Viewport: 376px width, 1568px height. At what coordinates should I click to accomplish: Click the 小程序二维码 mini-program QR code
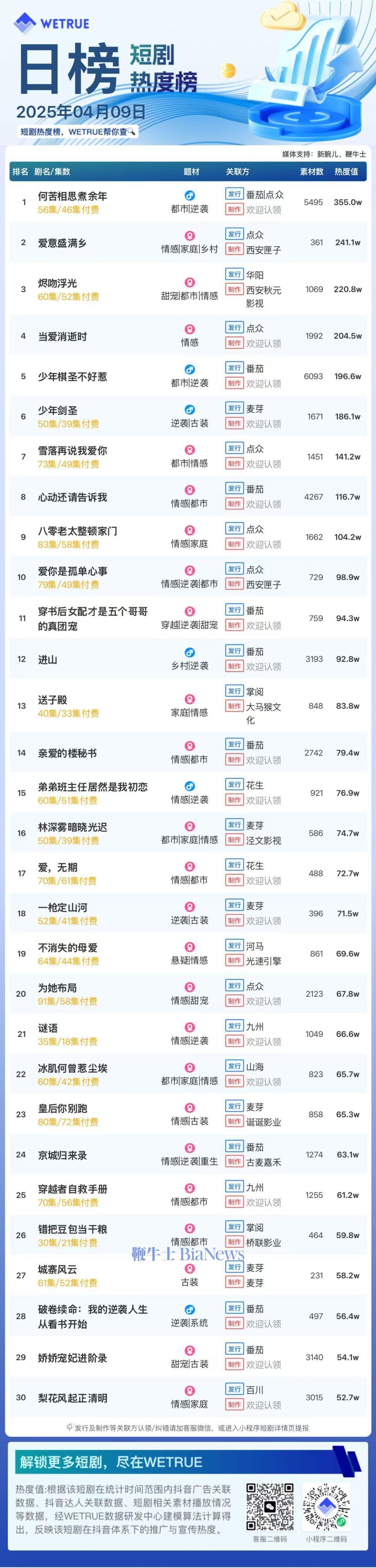point(327,1506)
